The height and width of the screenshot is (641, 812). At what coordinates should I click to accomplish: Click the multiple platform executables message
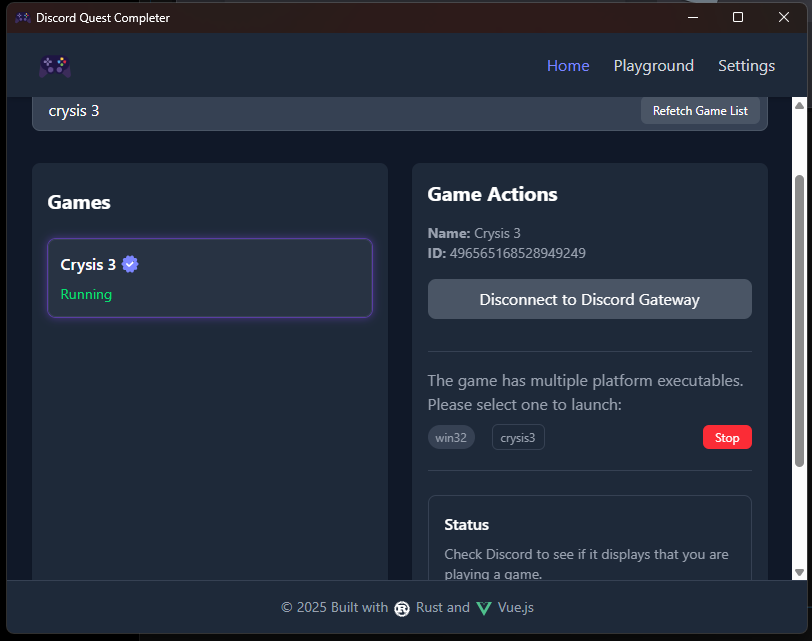pyautogui.click(x=585, y=392)
